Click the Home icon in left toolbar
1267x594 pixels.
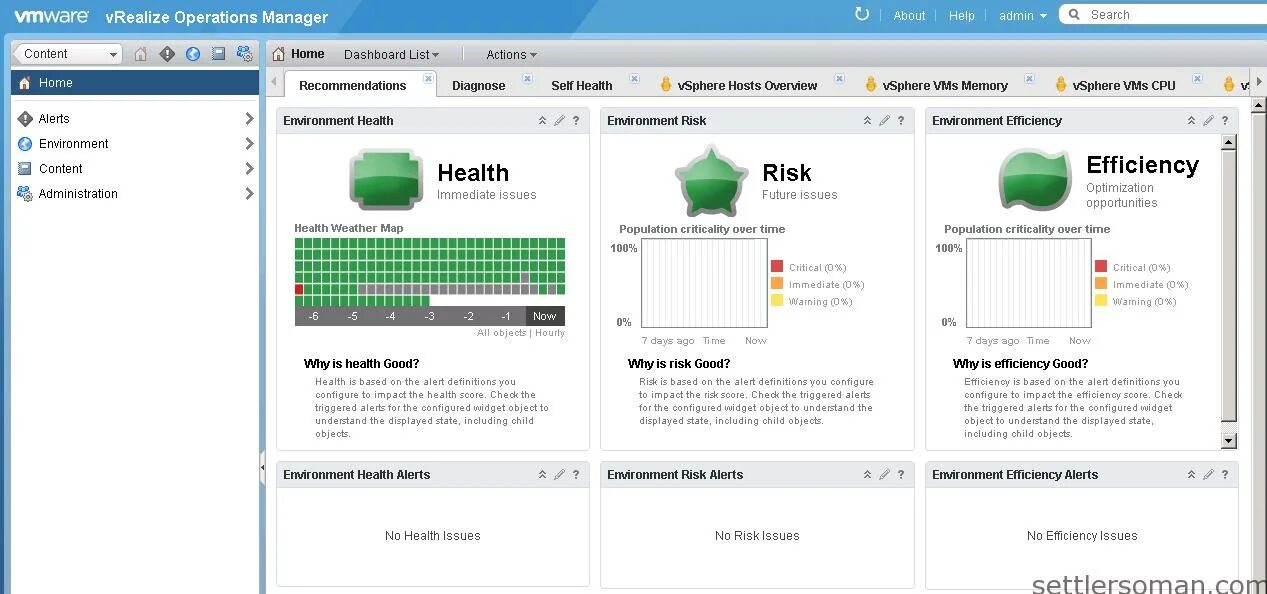click(141, 54)
